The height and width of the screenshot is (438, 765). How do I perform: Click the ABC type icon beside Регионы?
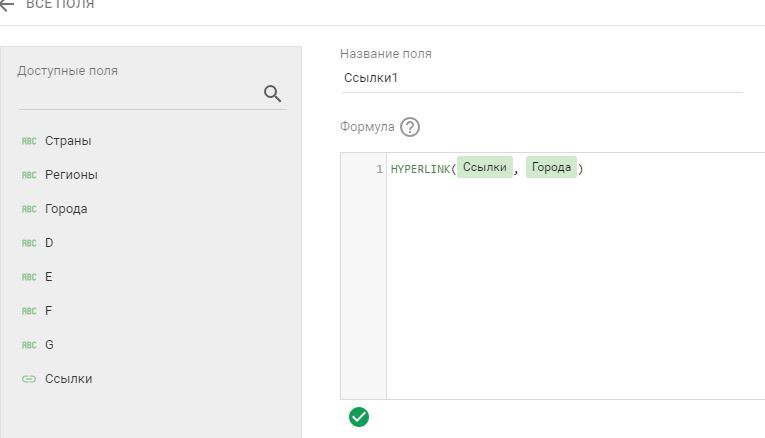tap(29, 175)
